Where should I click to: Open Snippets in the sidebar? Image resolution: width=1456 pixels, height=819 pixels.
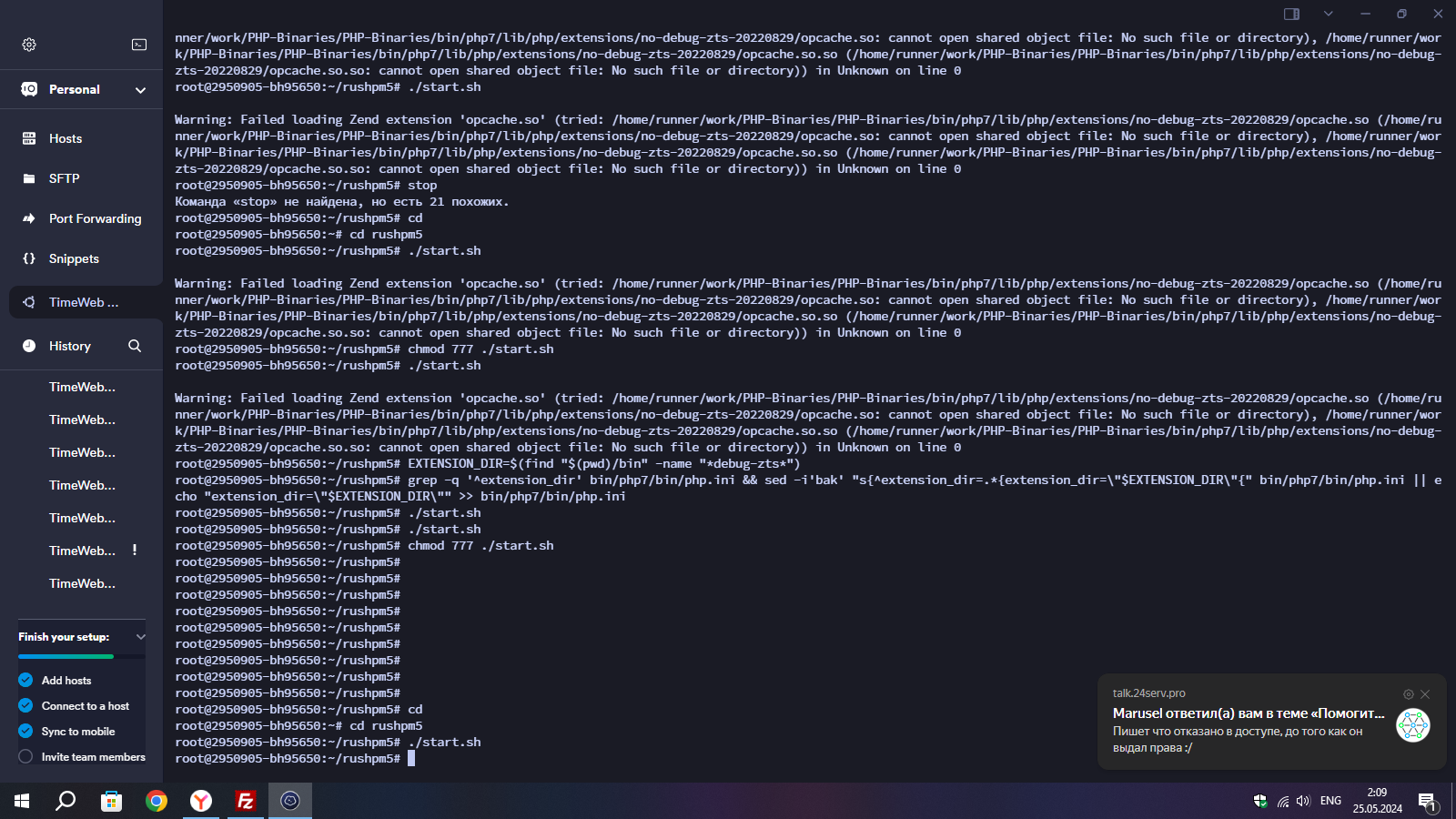[x=74, y=258]
